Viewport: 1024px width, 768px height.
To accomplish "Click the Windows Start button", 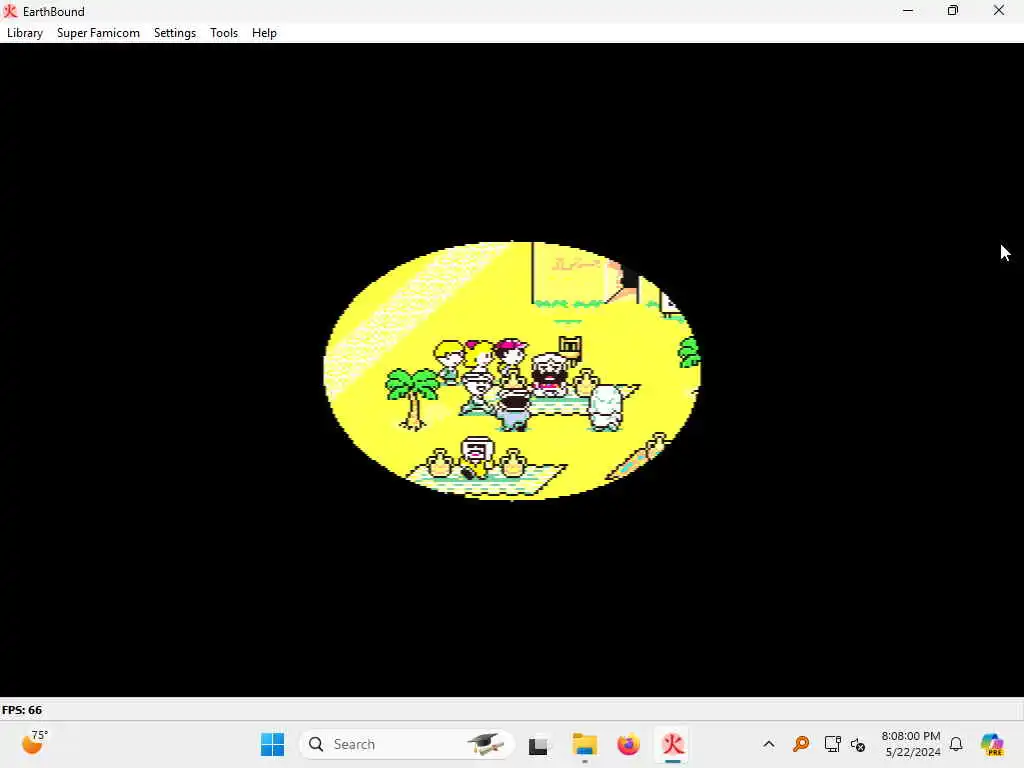I will (272, 744).
